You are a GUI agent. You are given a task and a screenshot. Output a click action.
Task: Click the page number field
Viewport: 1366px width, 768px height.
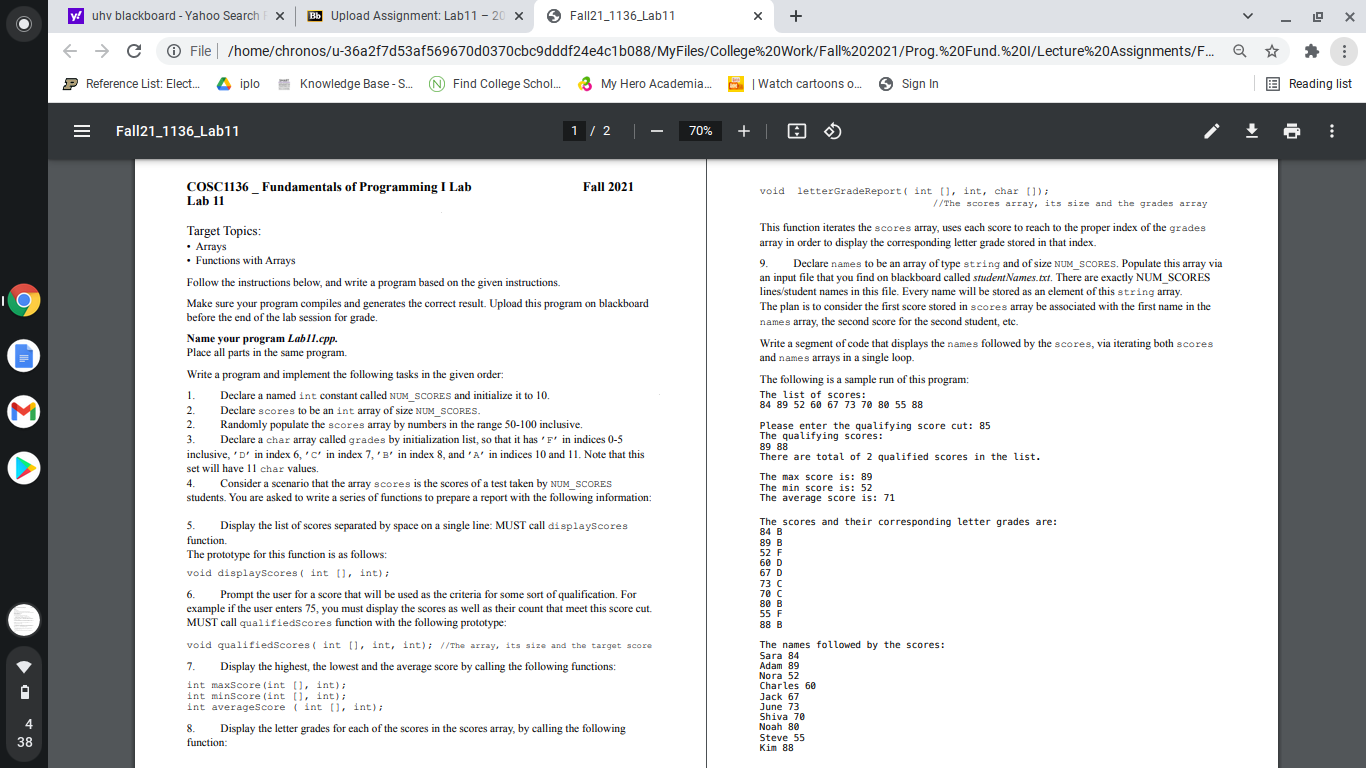pos(574,131)
